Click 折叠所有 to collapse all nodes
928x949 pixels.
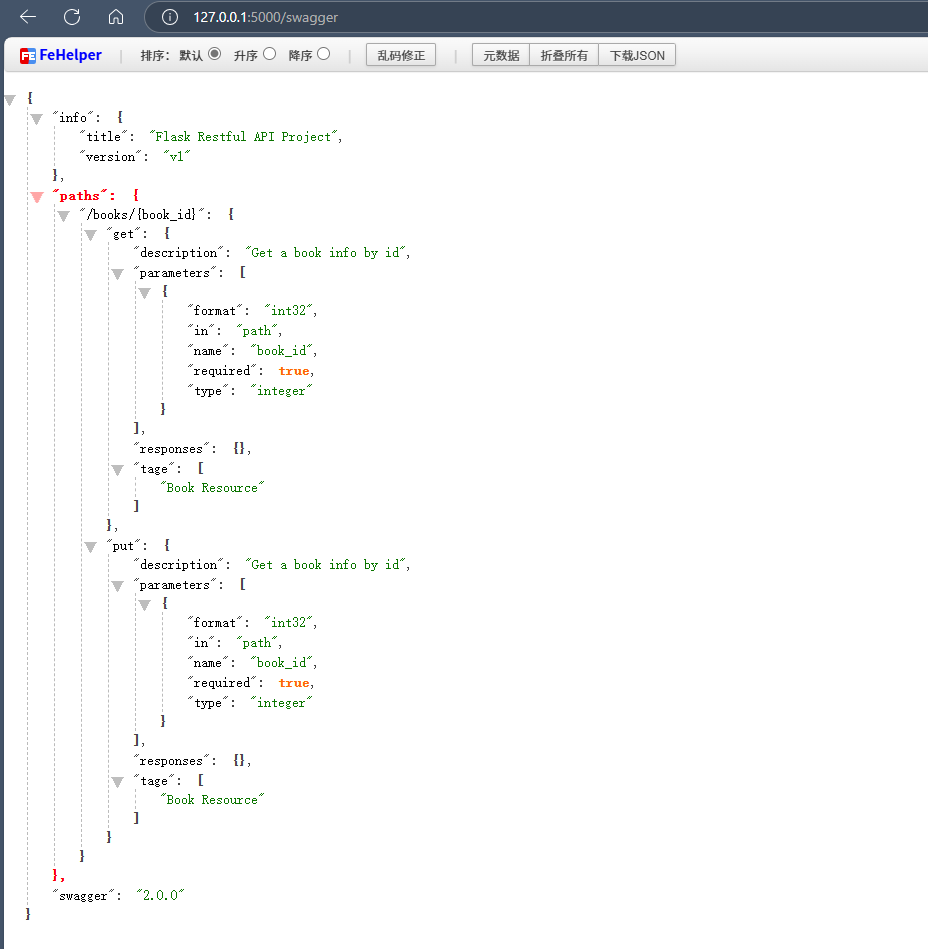[x=564, y=55]
